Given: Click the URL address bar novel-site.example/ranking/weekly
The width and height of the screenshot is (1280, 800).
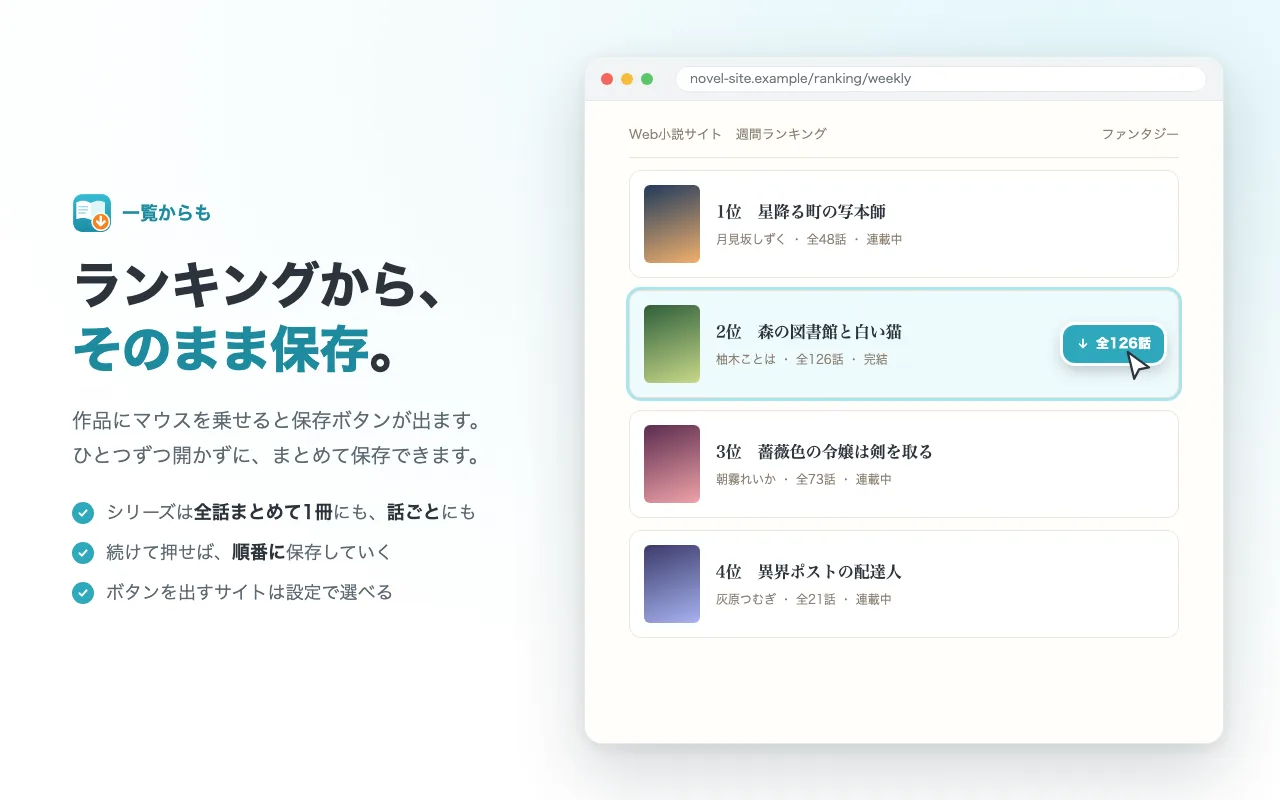Looking at the screenshot, I should click(940, 79).
